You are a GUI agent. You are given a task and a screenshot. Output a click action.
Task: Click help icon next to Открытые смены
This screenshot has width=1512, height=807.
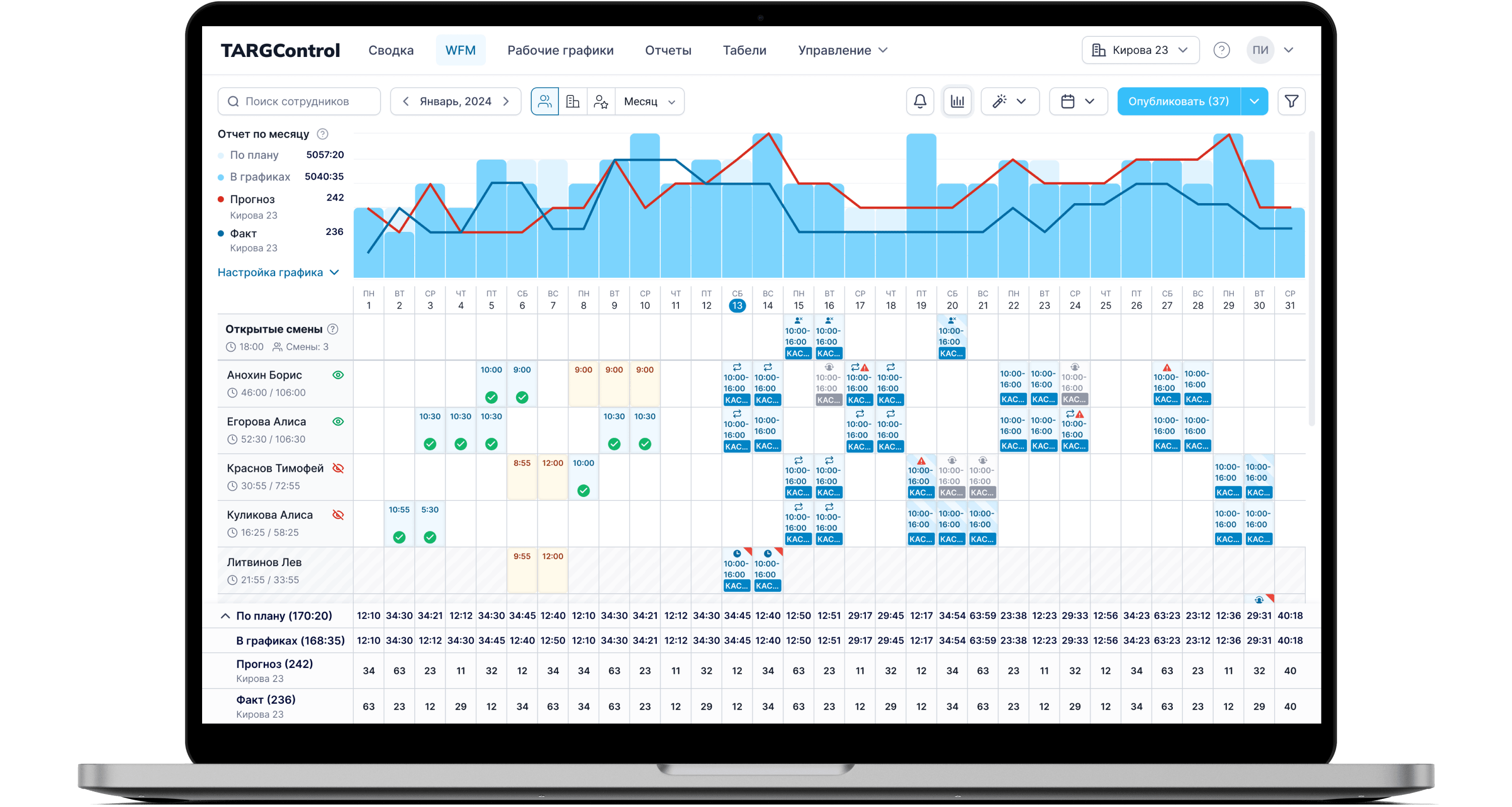tap(333, 329)
